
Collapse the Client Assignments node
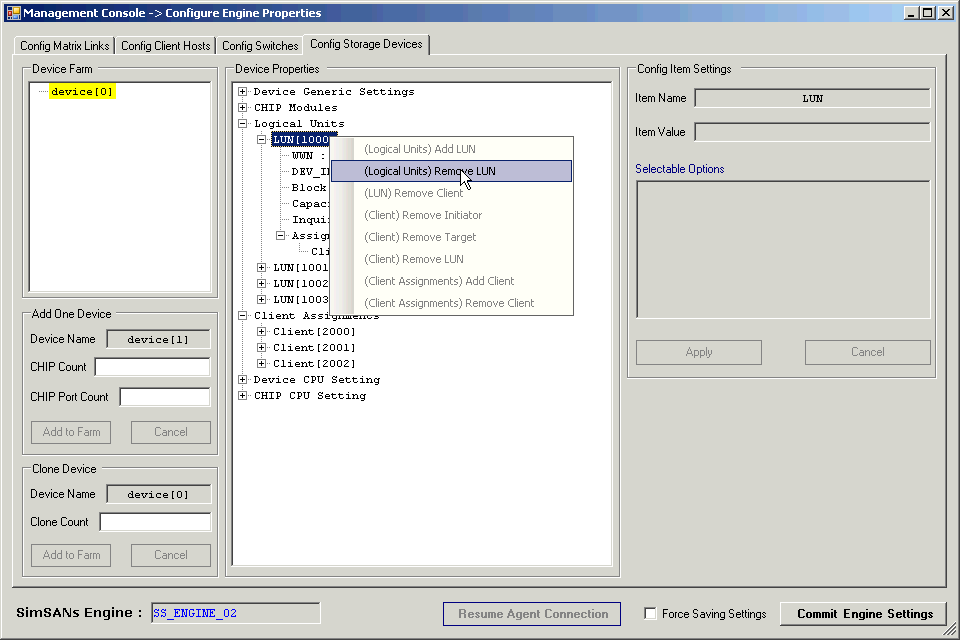[242, 315]
